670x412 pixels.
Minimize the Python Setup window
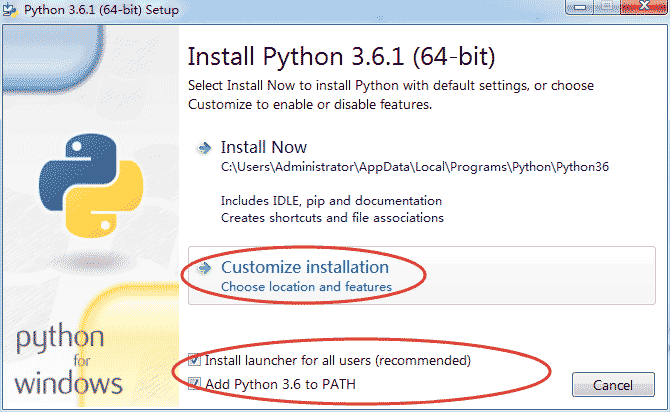[x=579, y=9]
